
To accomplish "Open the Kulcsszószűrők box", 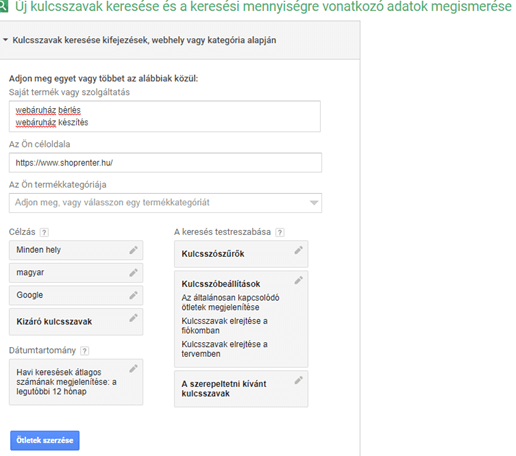I will 241,254.
